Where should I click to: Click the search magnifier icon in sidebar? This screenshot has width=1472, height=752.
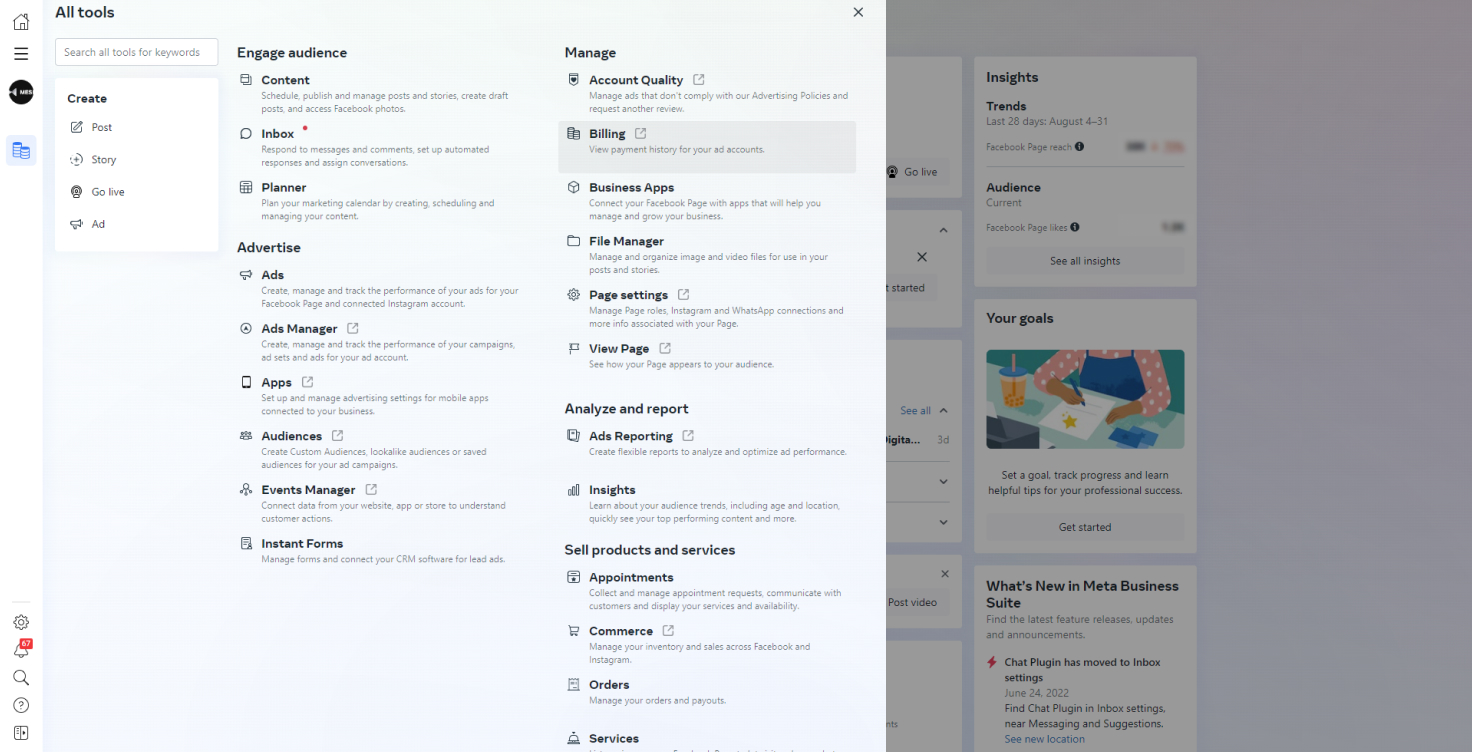(21, 678)
